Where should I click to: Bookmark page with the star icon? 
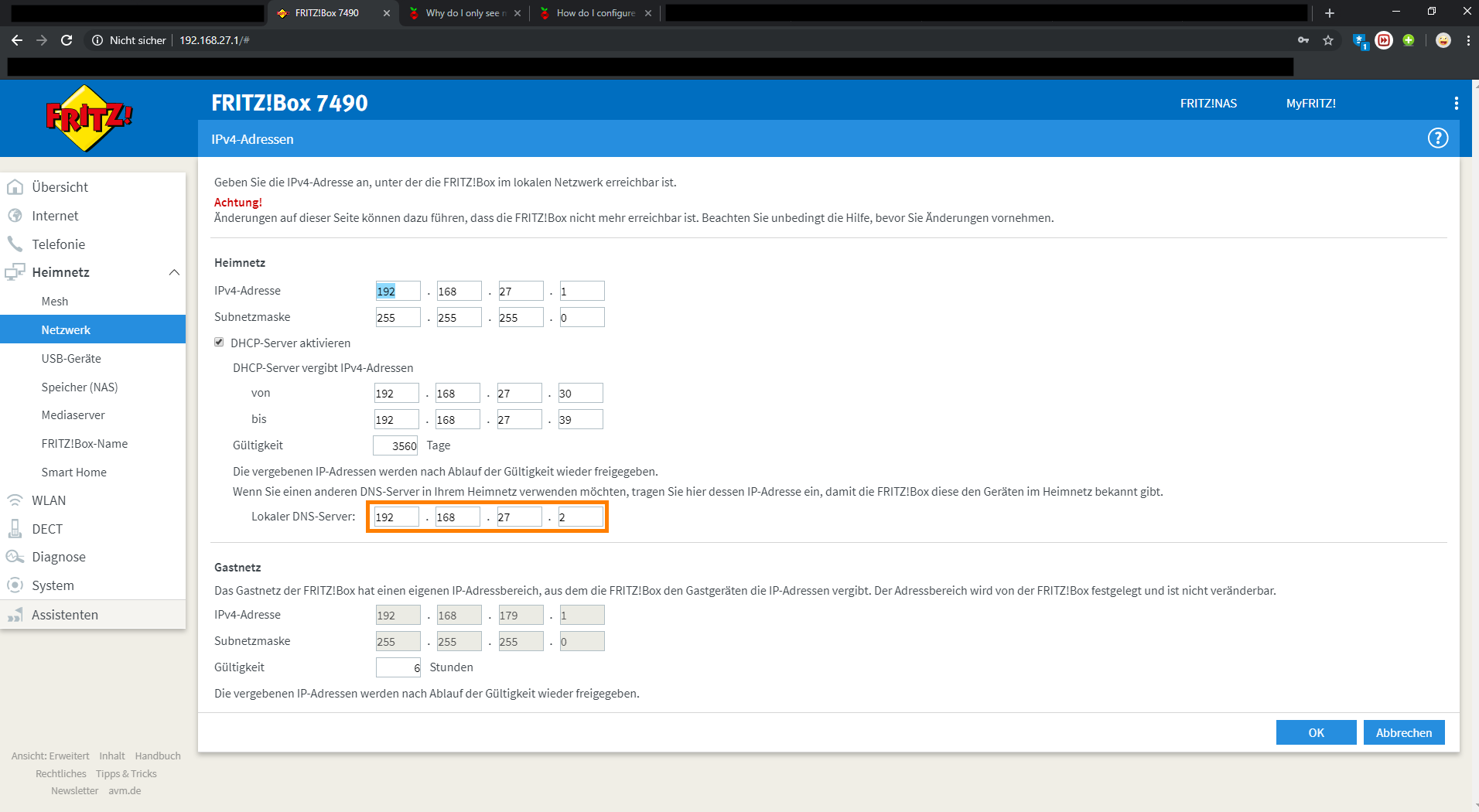pos(1328,40)
